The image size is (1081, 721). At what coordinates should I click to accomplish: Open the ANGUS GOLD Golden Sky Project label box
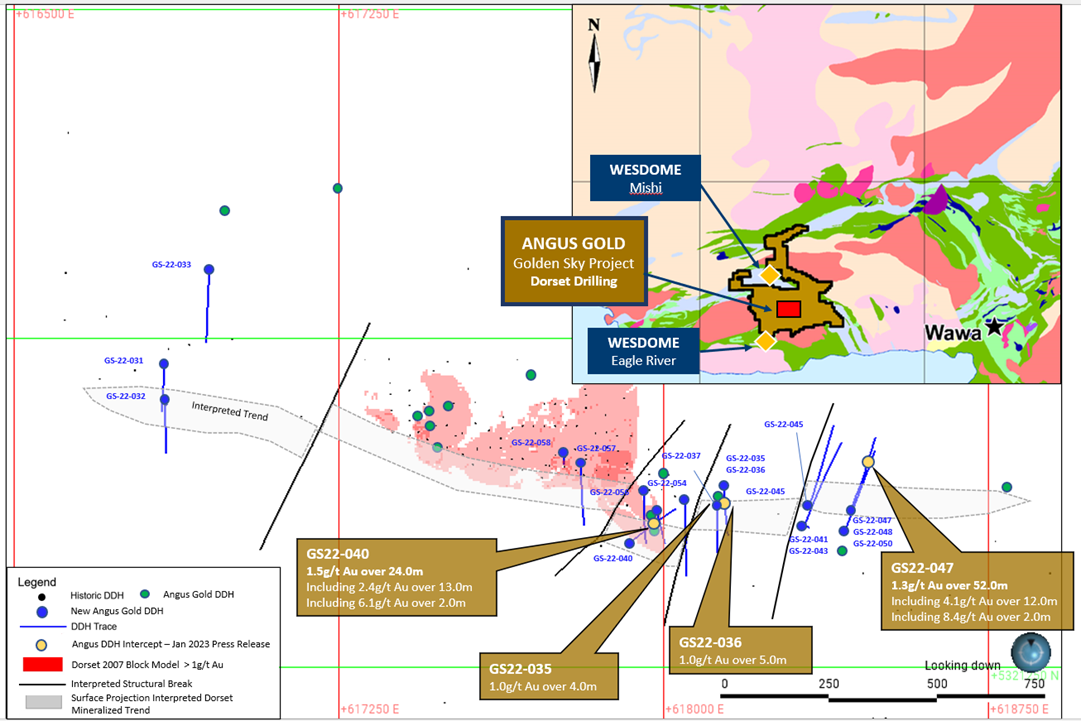point(575,262)
